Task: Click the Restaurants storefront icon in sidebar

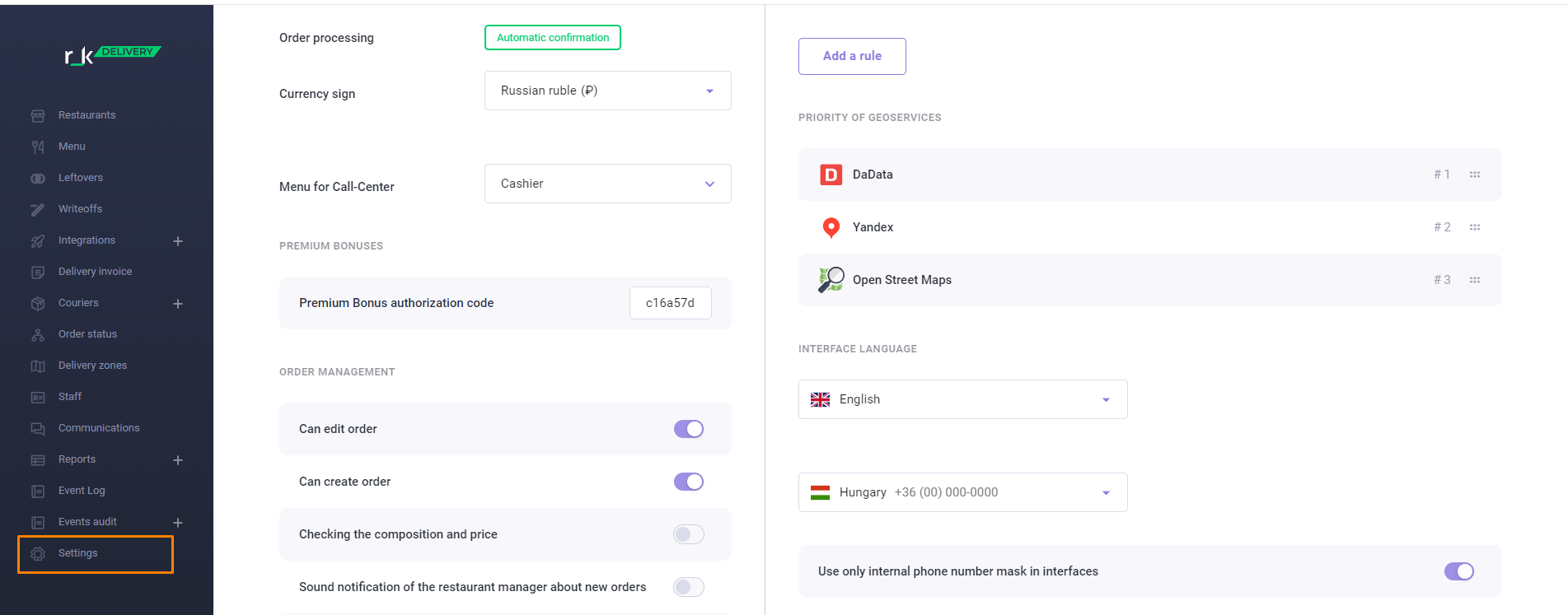Action: pyautogui.click(x=38, y=116)
